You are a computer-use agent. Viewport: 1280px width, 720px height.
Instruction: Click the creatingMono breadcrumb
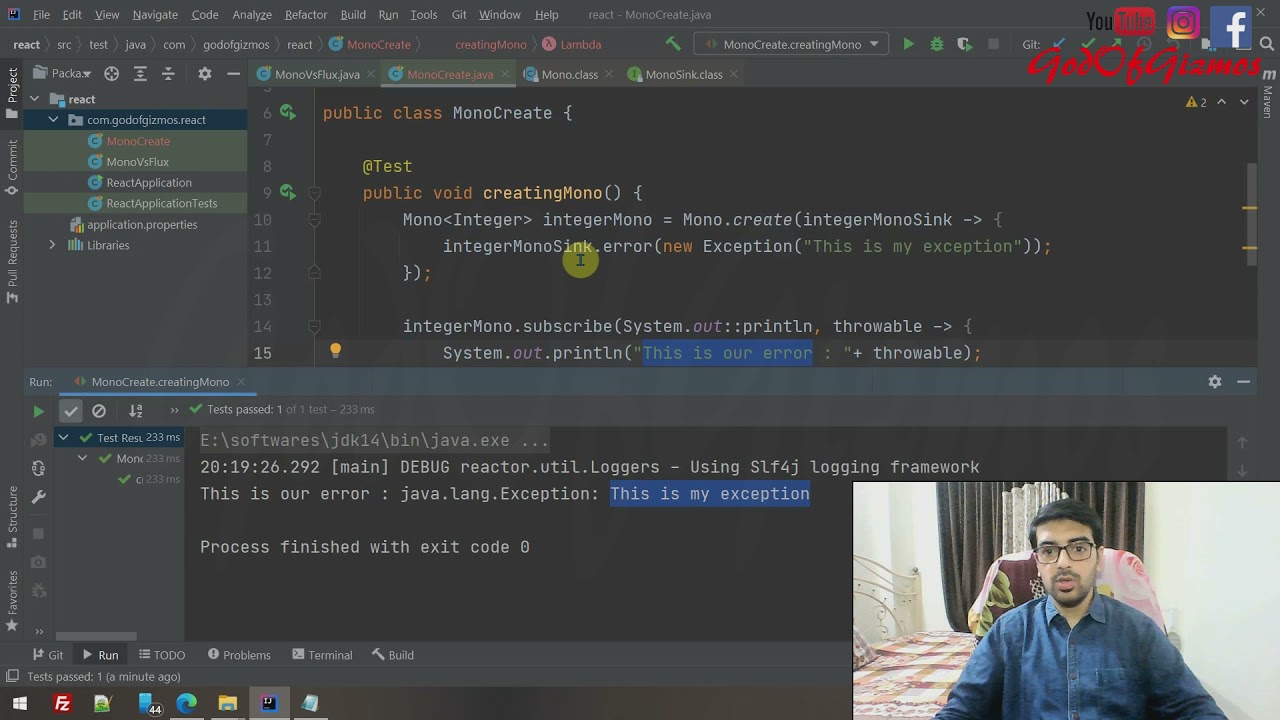click(x=490, y=45)
